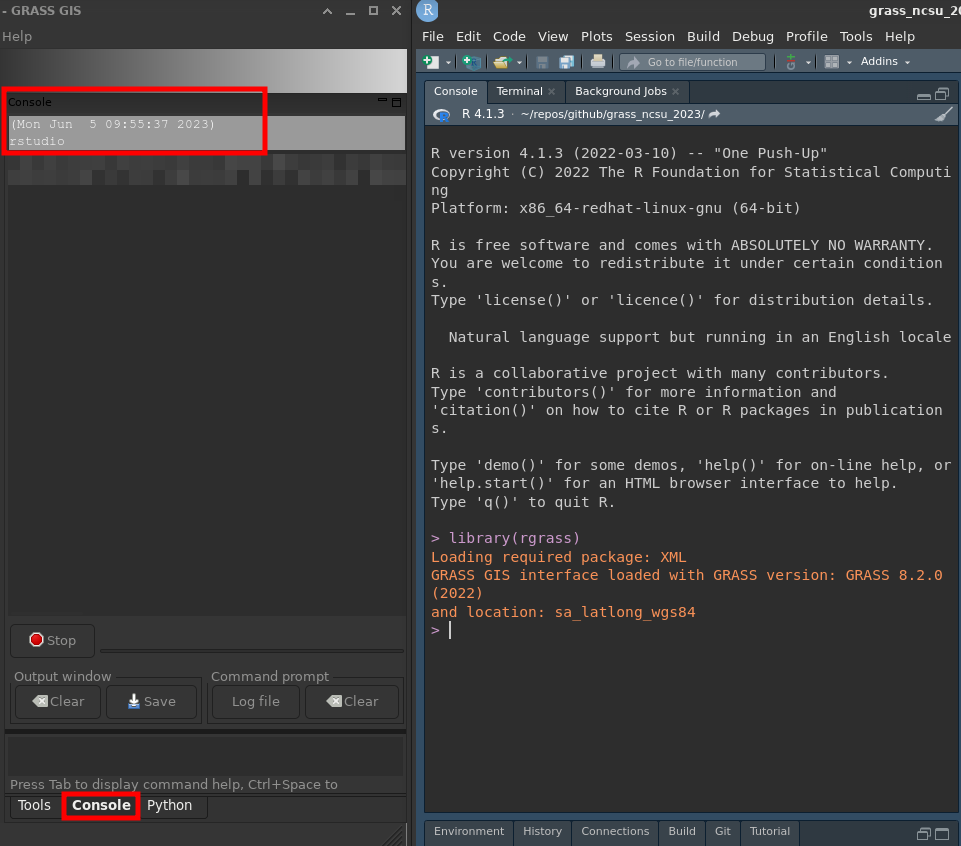The image size is (961, 846).
Task: Open the RStudio View menu
Action: (x=553, y=37)
